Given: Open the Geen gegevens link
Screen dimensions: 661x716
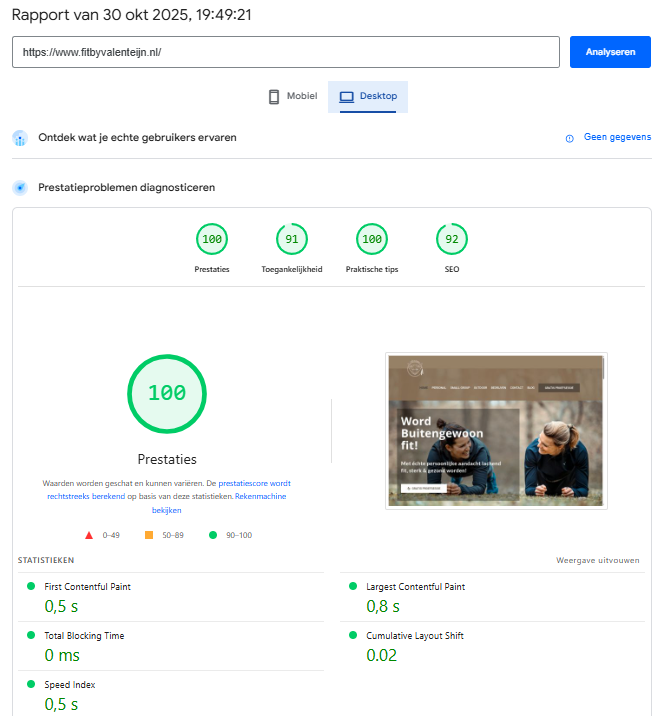Looking at the screenshot, I should tap(617, 137).
